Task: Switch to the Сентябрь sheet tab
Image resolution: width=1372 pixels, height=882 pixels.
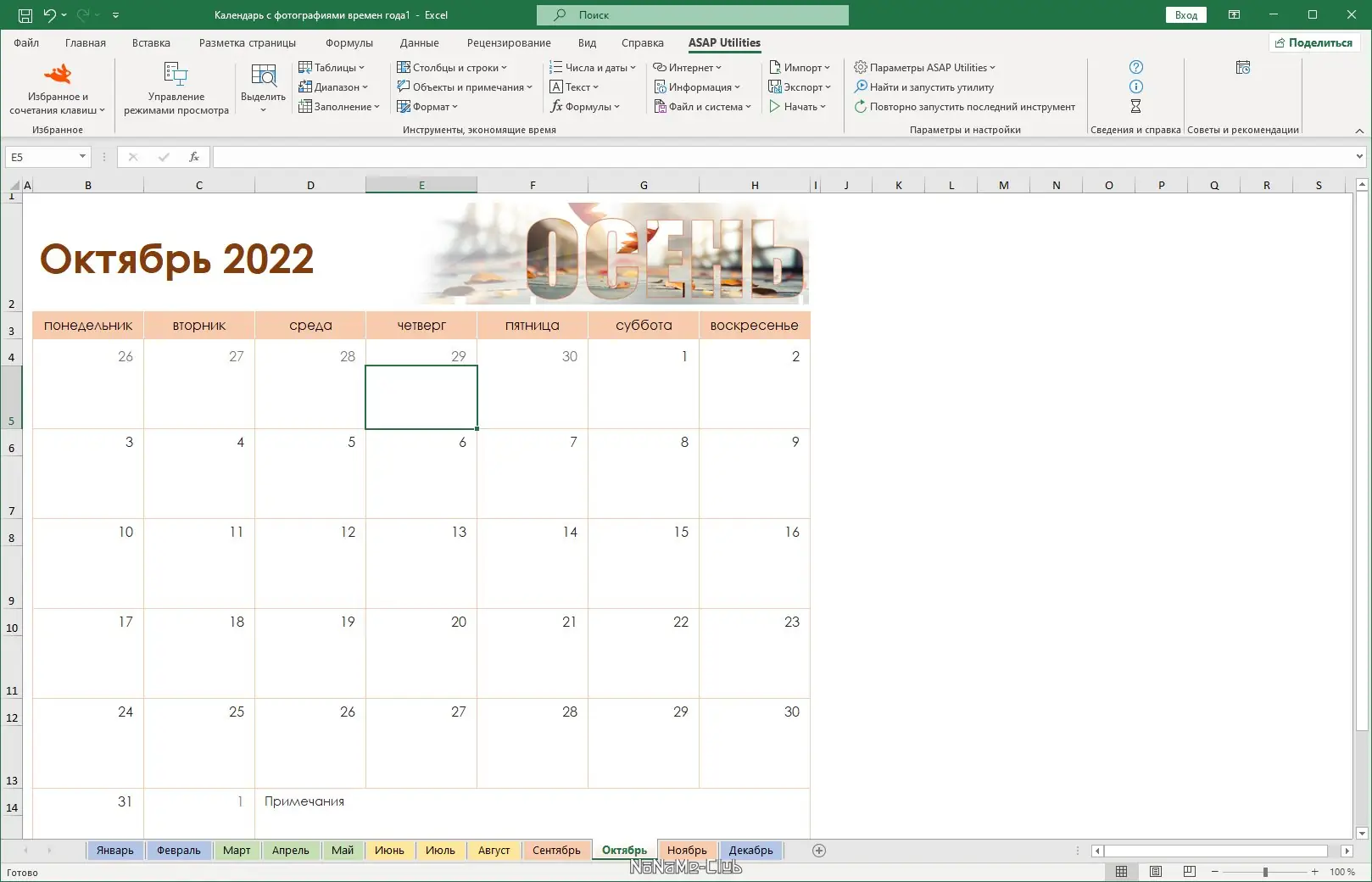Action: [557, 851]
